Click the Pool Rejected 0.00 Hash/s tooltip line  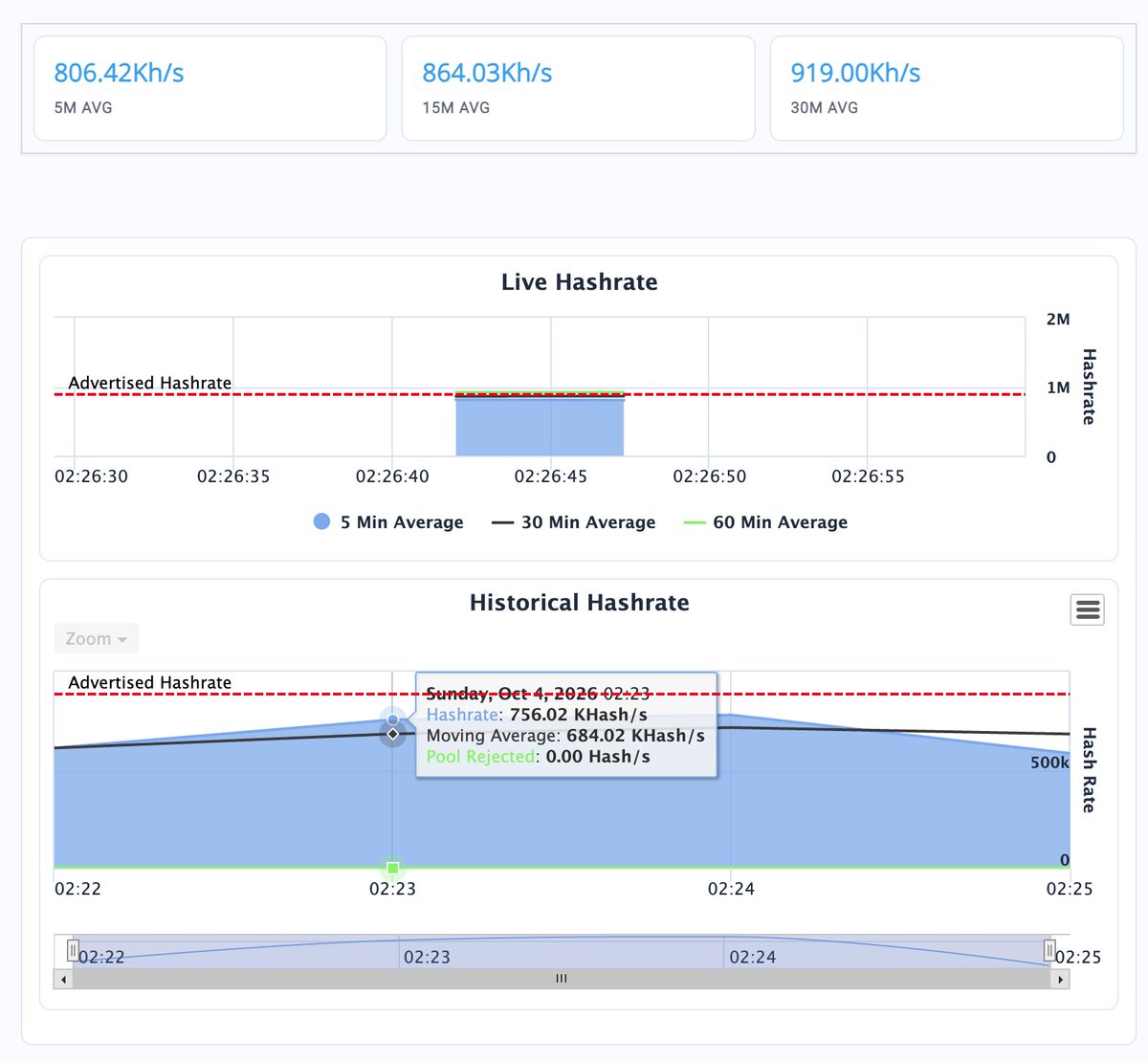[x=539, y=757]
